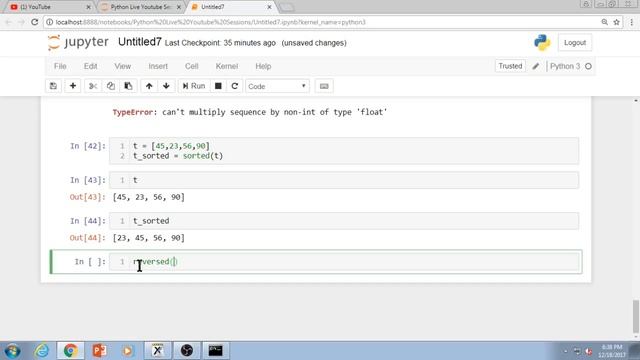Click the TypeError message text
The image size is (640, 360).
tap(250, 112)
